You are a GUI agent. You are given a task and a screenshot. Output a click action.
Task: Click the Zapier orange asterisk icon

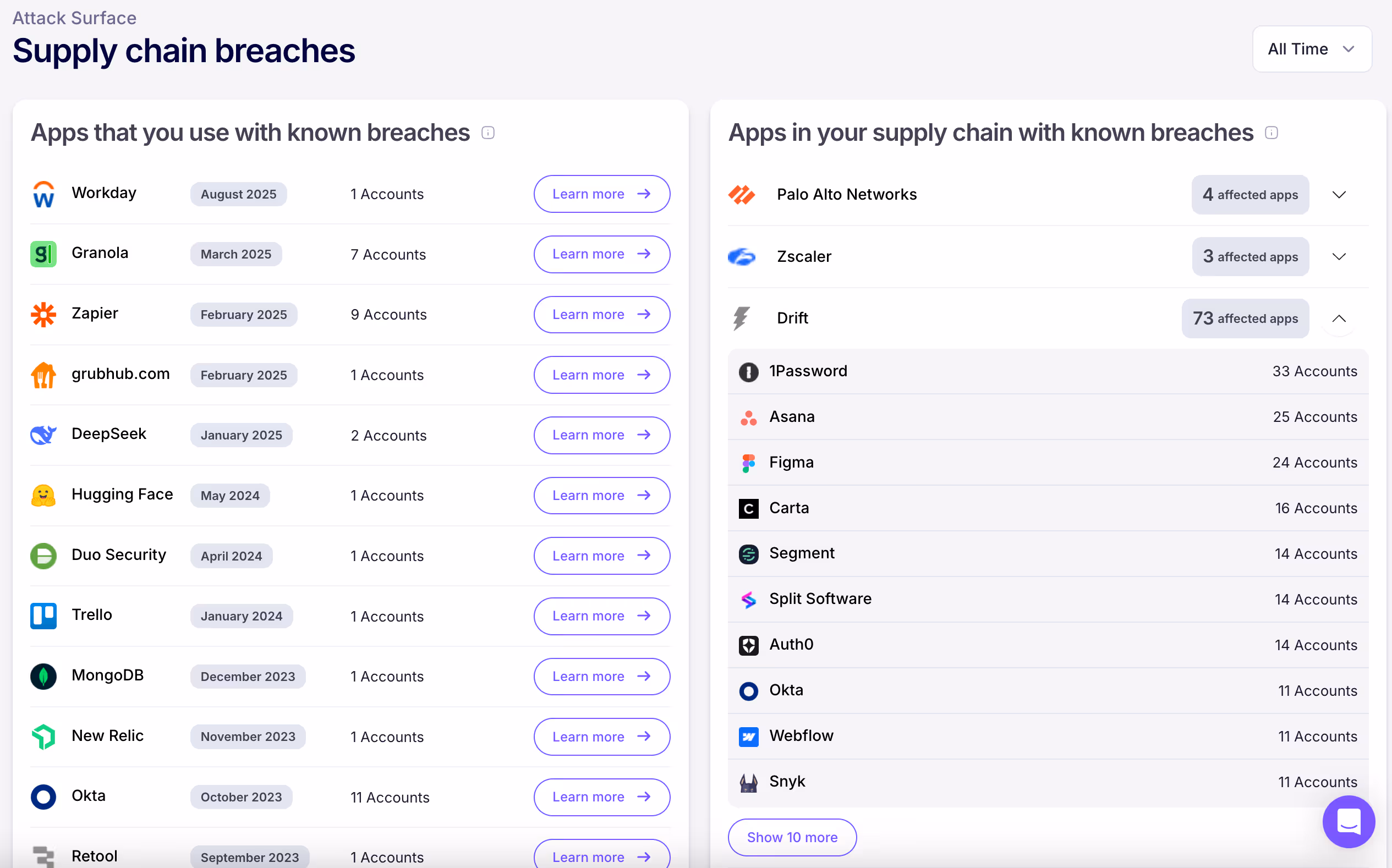[x=43, y=315]
